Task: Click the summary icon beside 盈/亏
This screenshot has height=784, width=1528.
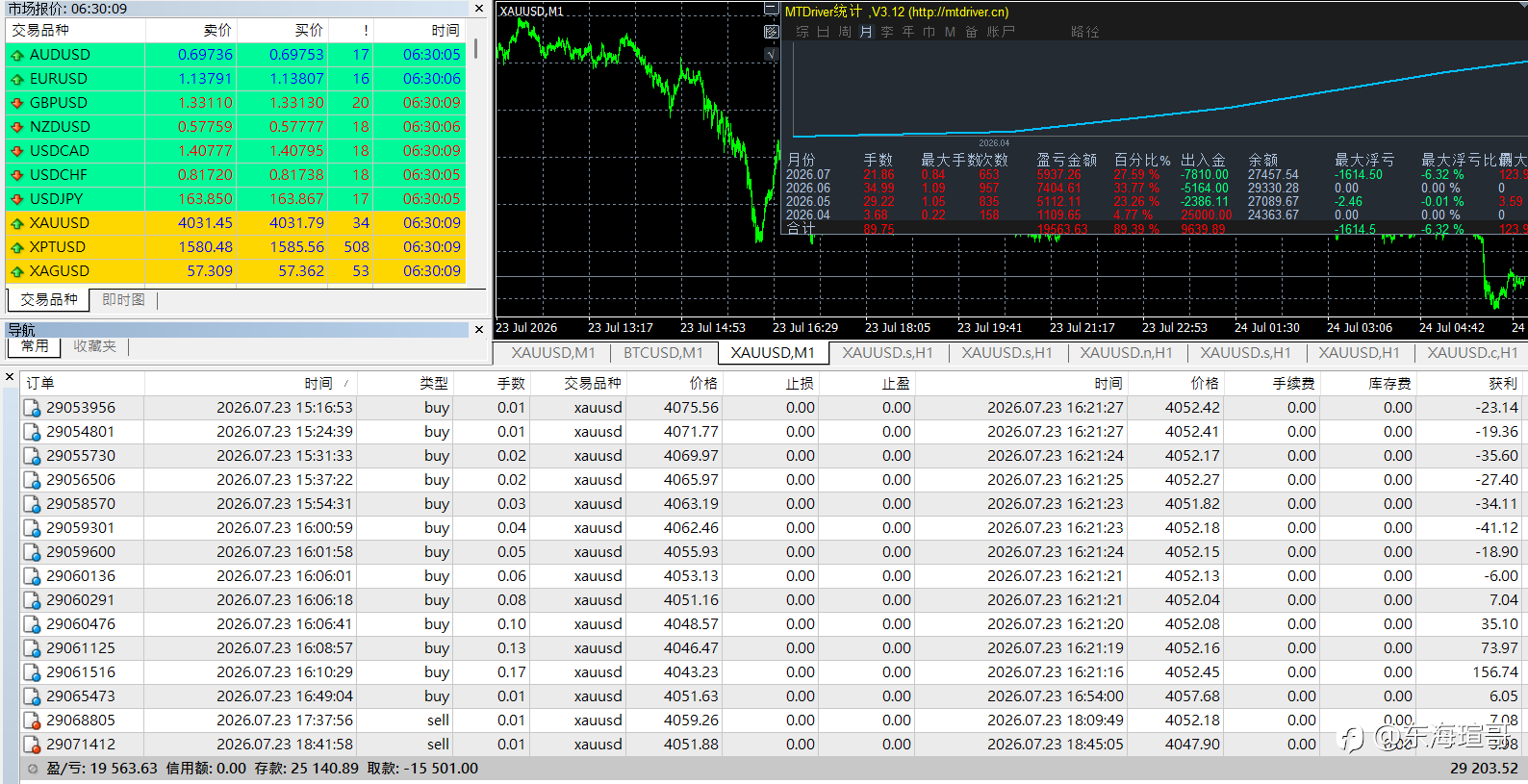Action: coord(32,769)
